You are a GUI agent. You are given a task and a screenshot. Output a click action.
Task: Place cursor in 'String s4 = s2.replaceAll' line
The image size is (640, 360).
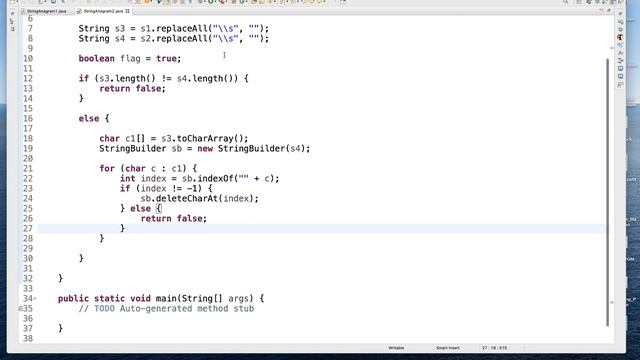coord(174,39)
